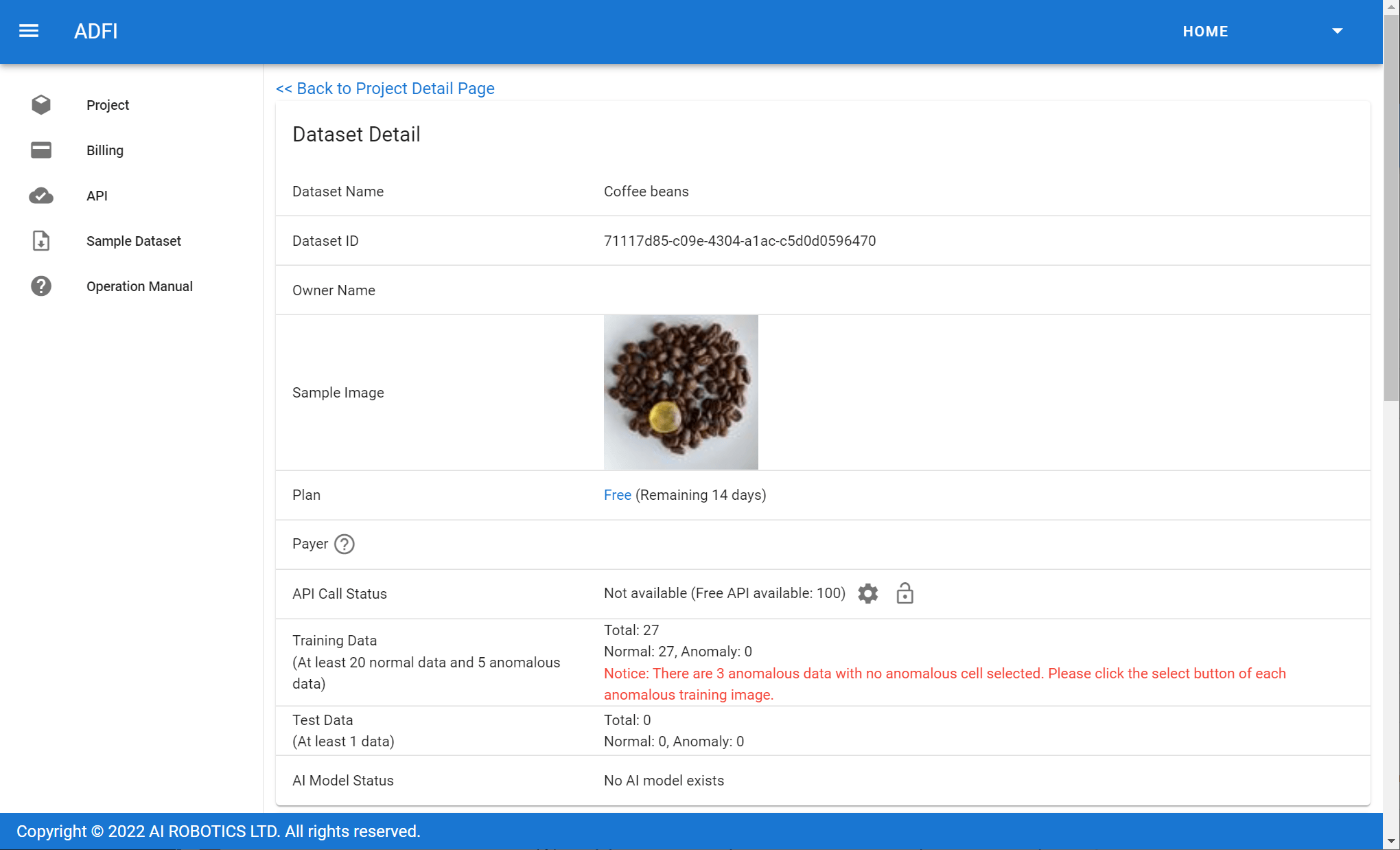
Task: Click the Billing card icon
Action: click(x=41, y=150)
